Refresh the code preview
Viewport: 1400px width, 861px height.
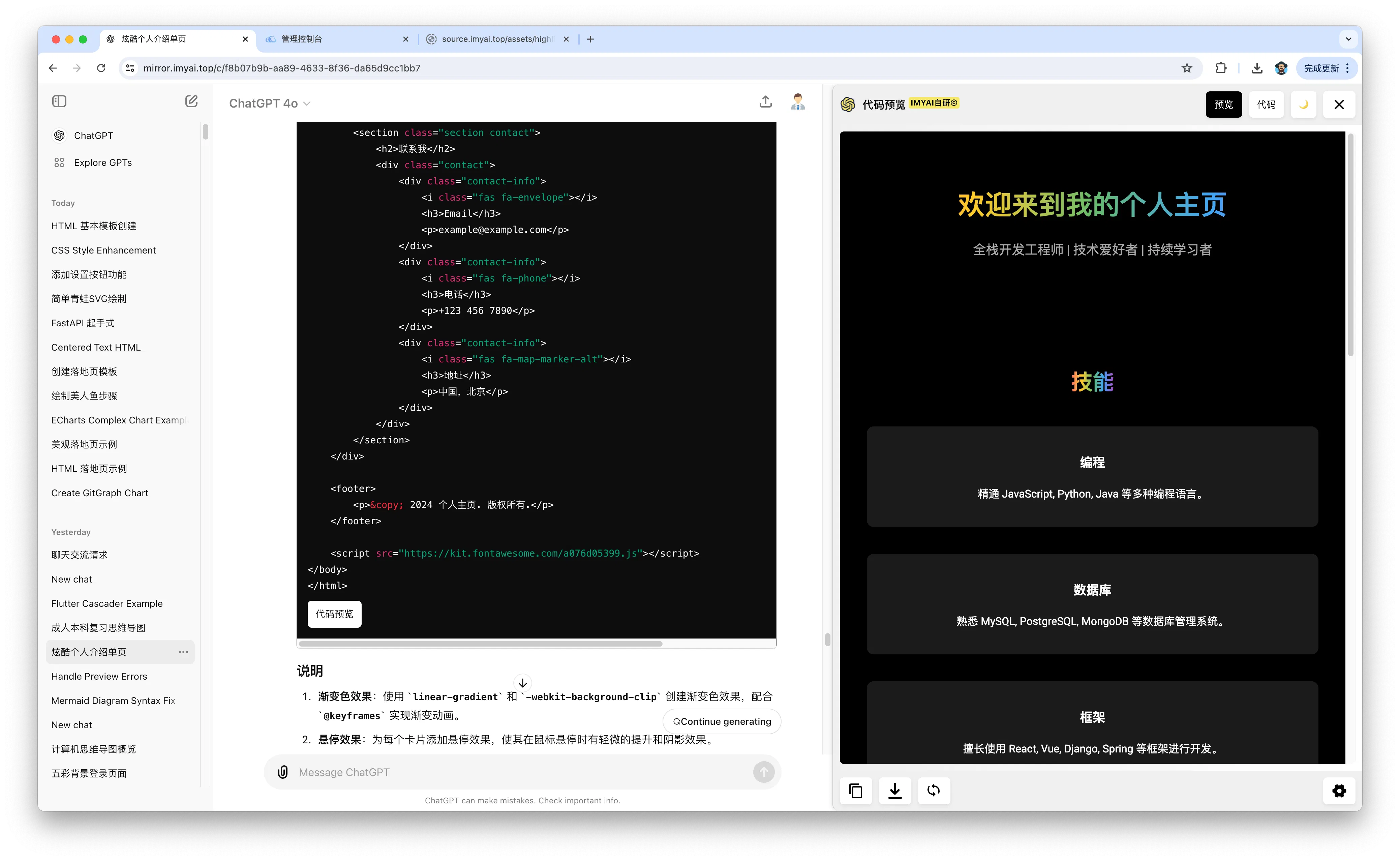click(933, 791)
